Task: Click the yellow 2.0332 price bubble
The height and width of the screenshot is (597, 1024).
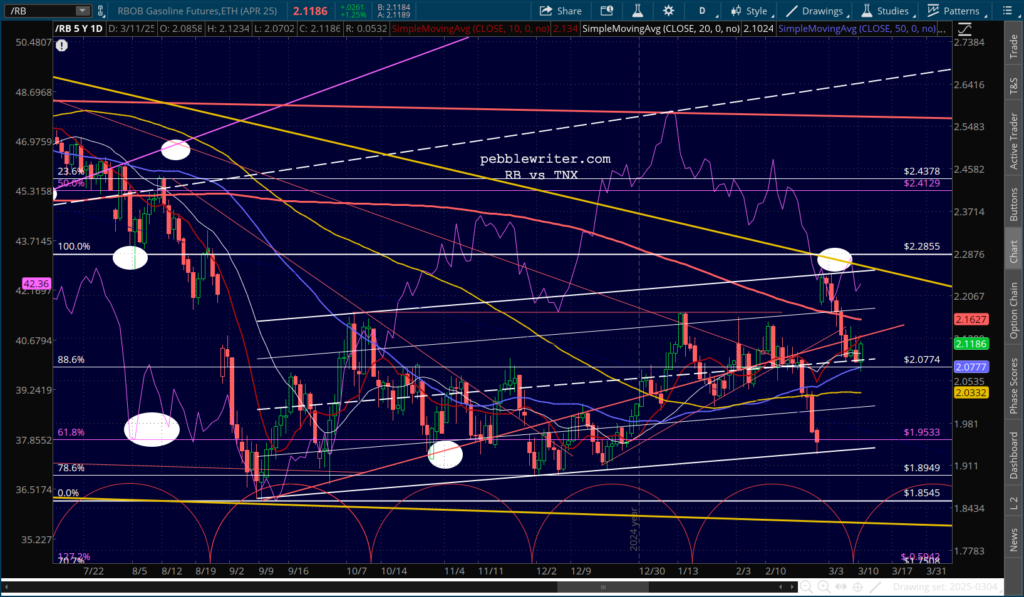Action: 971,393
